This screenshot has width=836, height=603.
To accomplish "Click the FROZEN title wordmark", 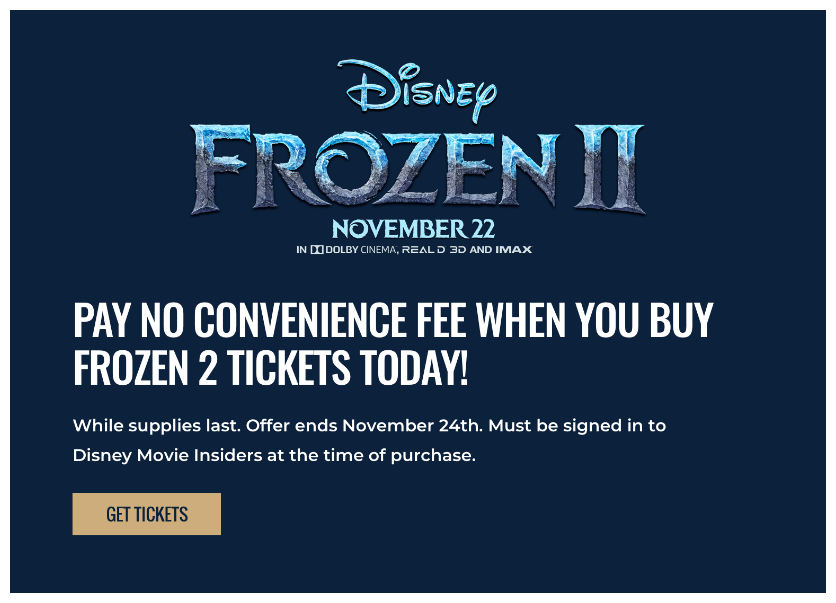I will point(375,170).
